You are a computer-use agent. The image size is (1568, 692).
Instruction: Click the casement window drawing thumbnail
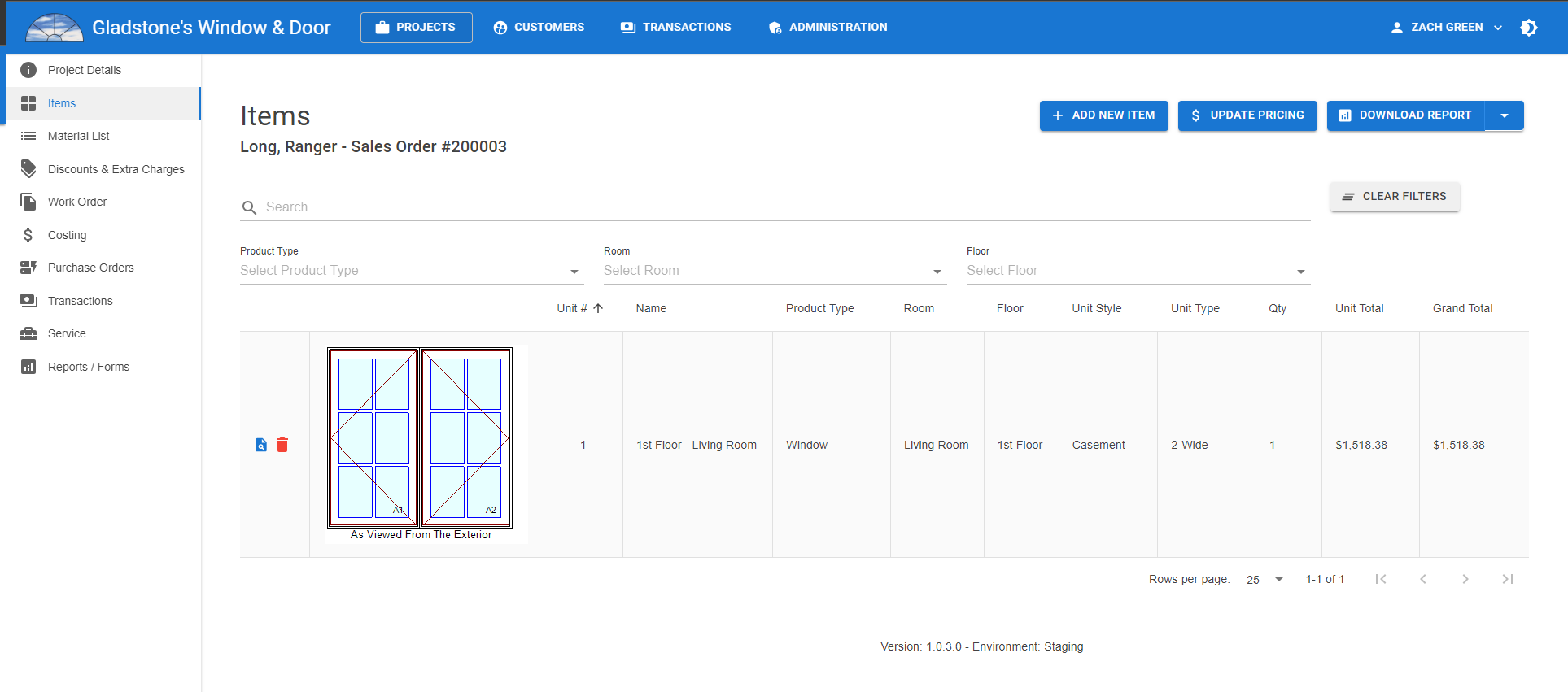420,439
